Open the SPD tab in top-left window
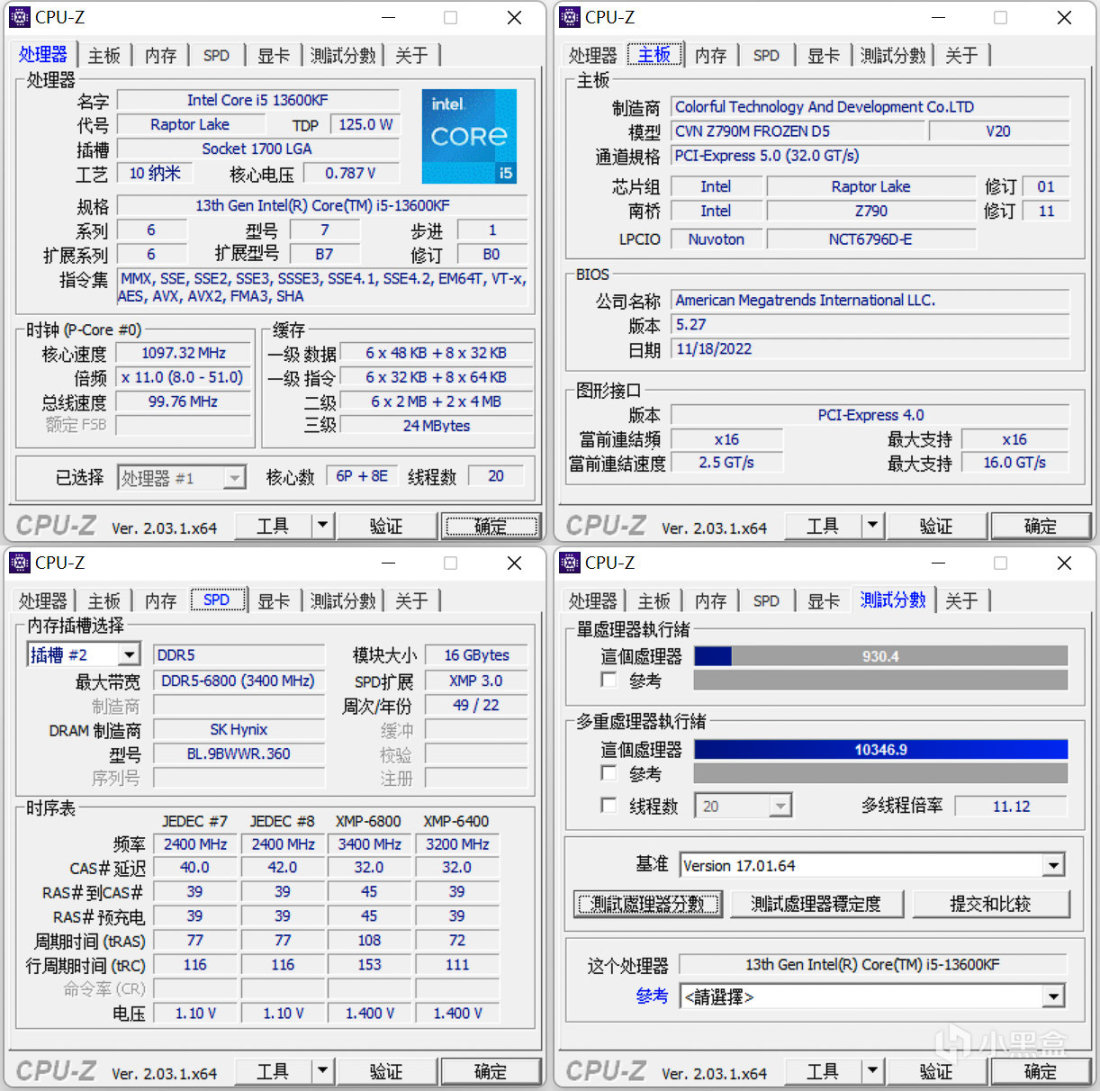The width and height of the screenshot is (1100, 1091). (216, 55)
